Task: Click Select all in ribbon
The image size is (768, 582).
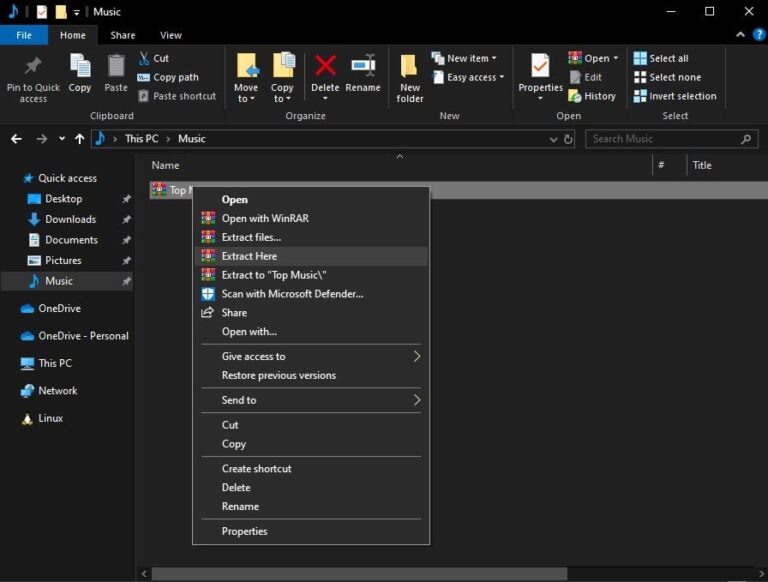Action: (661, 58)
